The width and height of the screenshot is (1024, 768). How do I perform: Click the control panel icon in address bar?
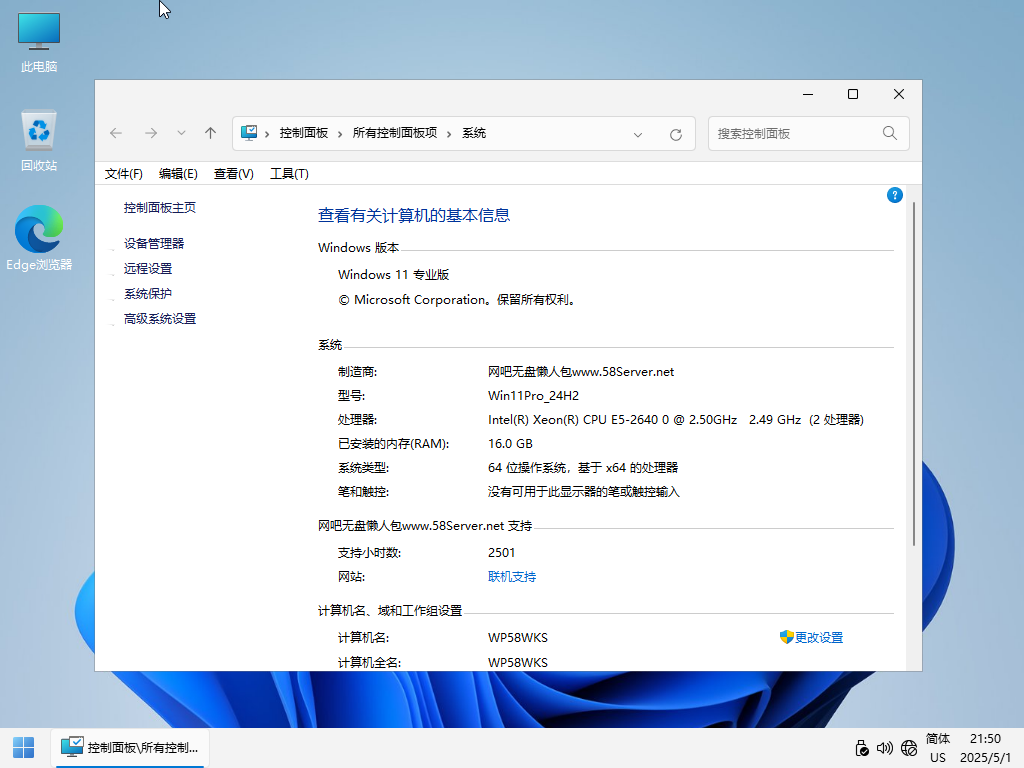[x=249, y=133]
